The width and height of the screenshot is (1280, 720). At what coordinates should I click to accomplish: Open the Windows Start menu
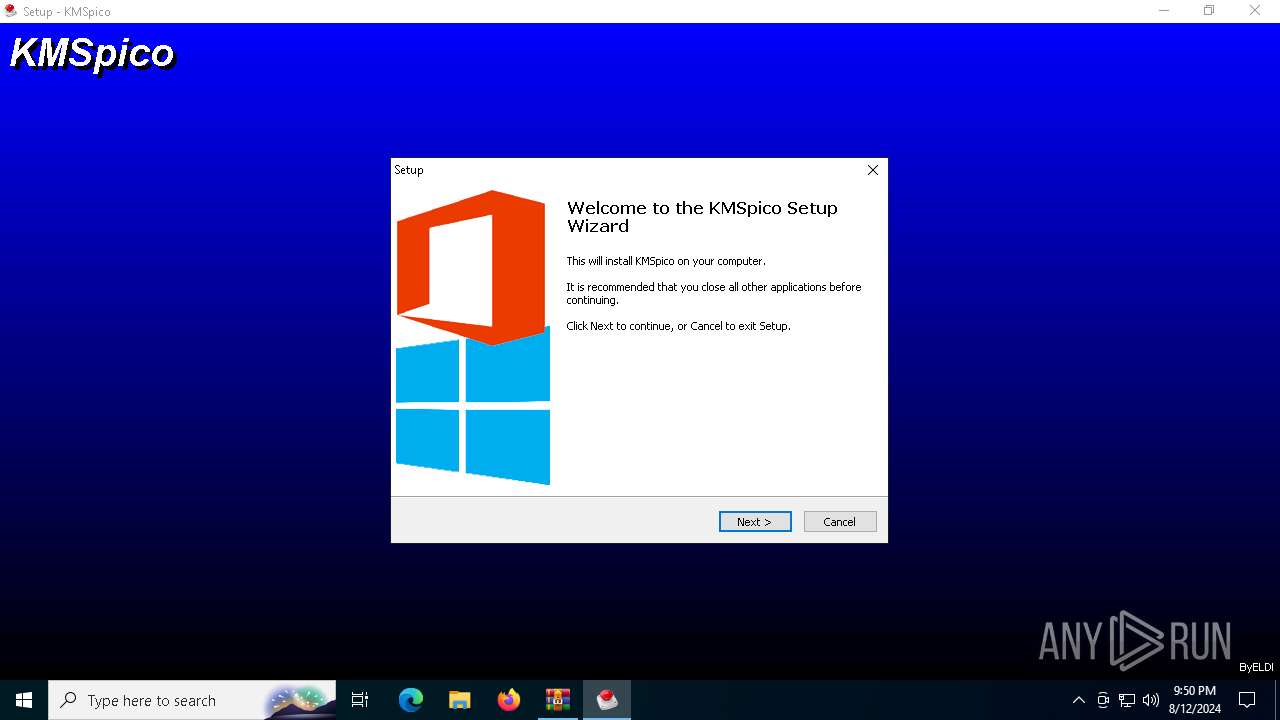click(x=24, y=700)
